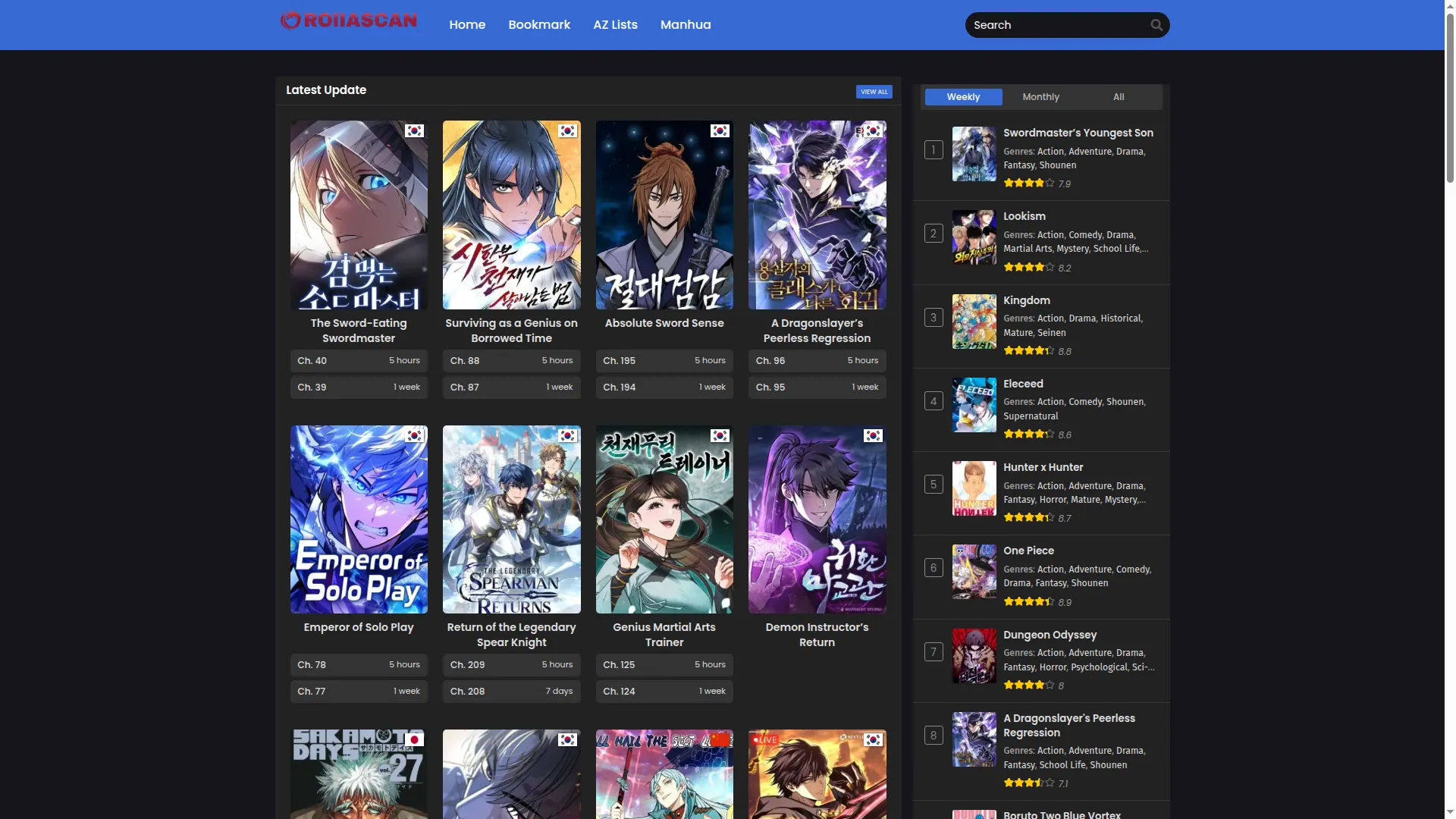Click the Seinen genre under Kingdom
This screenshot has width=1456, height=819.
[1052, 333]
